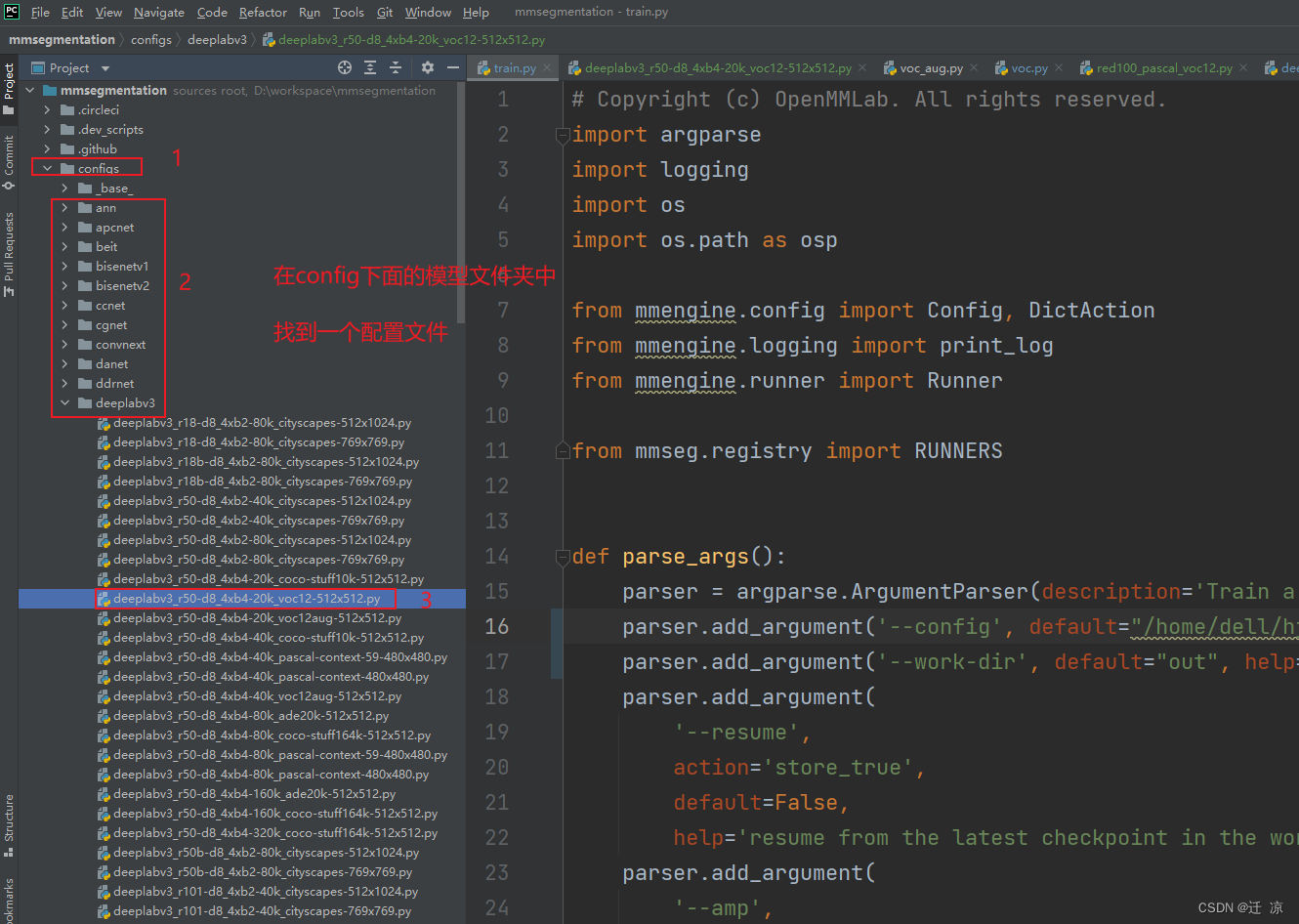The image size is (1299, 924).
Task: Open the Structure tool window
Action: pyautogui.click(x=9, y=825)
